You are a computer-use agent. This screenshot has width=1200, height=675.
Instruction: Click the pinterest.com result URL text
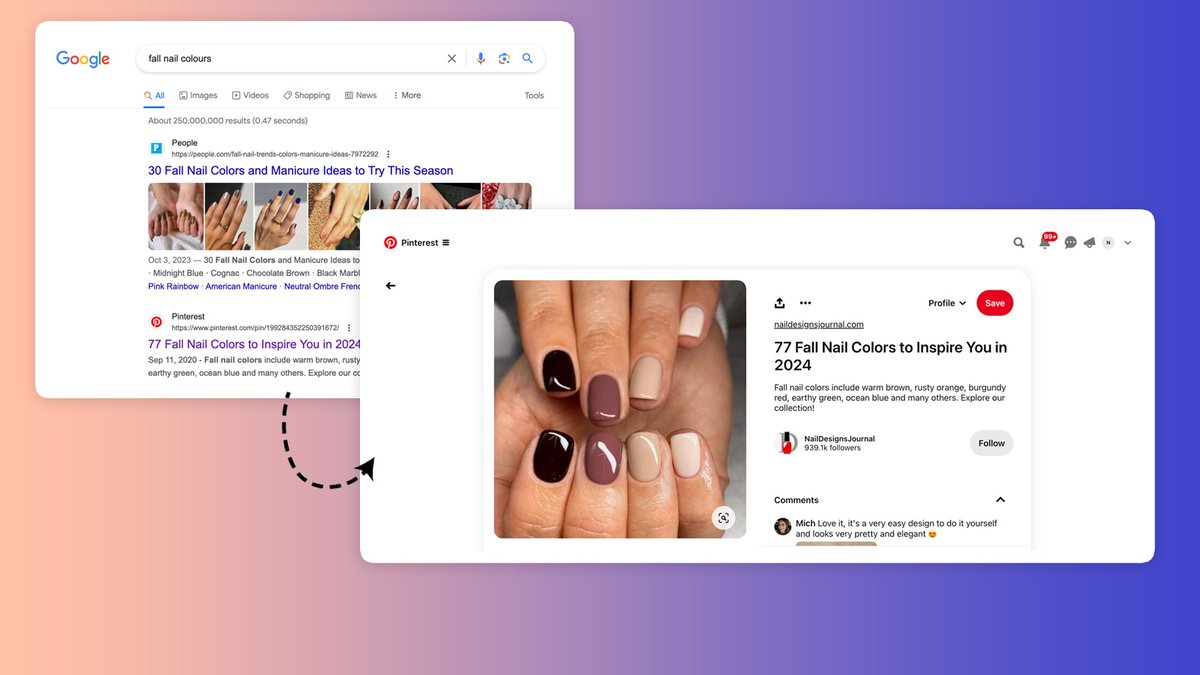click(x=255, y=328)
